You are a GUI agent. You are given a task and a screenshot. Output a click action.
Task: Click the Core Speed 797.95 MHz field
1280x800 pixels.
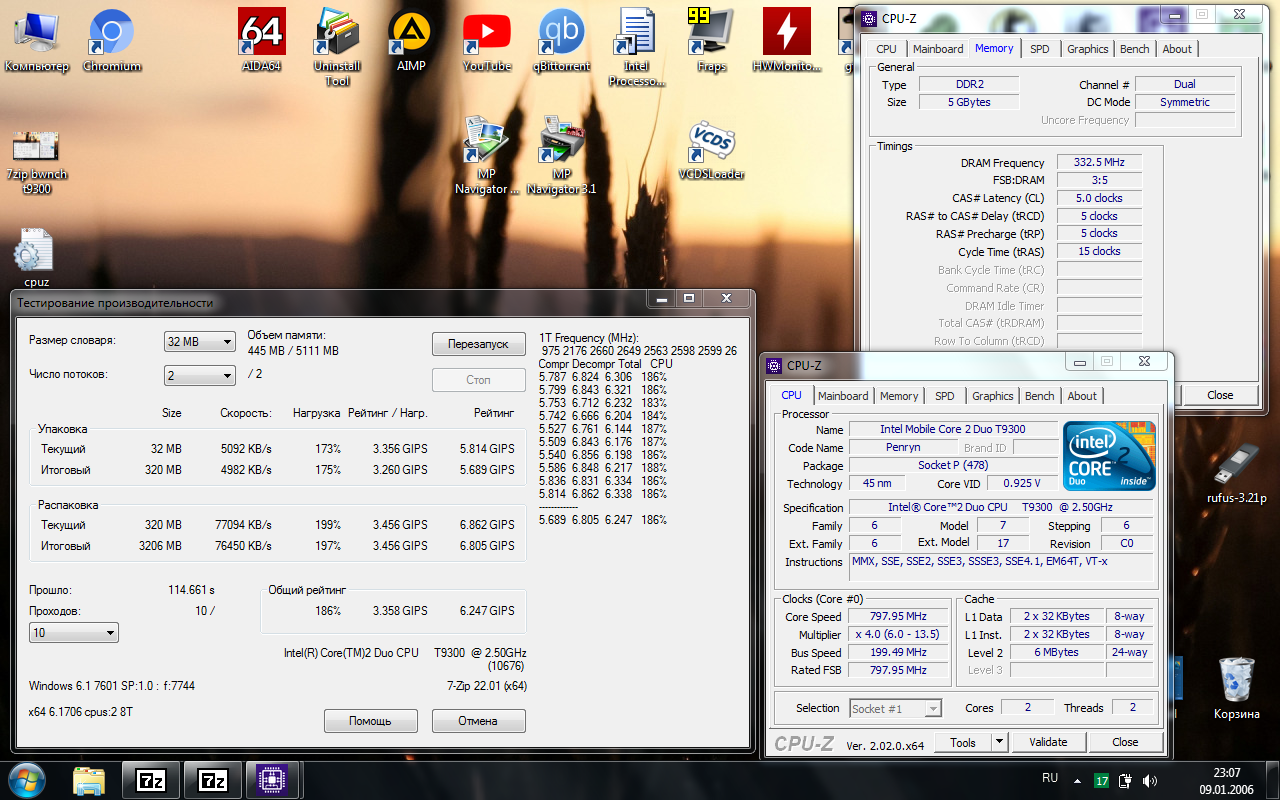click(x=899, y=617)
